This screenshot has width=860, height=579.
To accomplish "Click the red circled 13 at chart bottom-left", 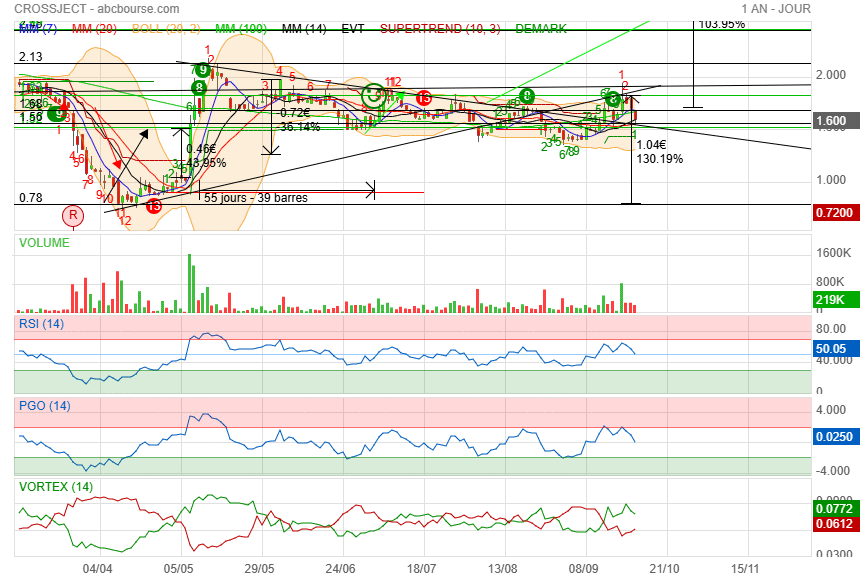I will [154, 206].
